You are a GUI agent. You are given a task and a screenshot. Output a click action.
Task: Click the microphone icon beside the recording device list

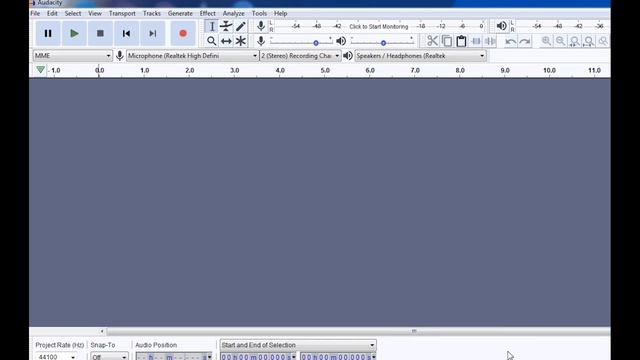point(120,56)
